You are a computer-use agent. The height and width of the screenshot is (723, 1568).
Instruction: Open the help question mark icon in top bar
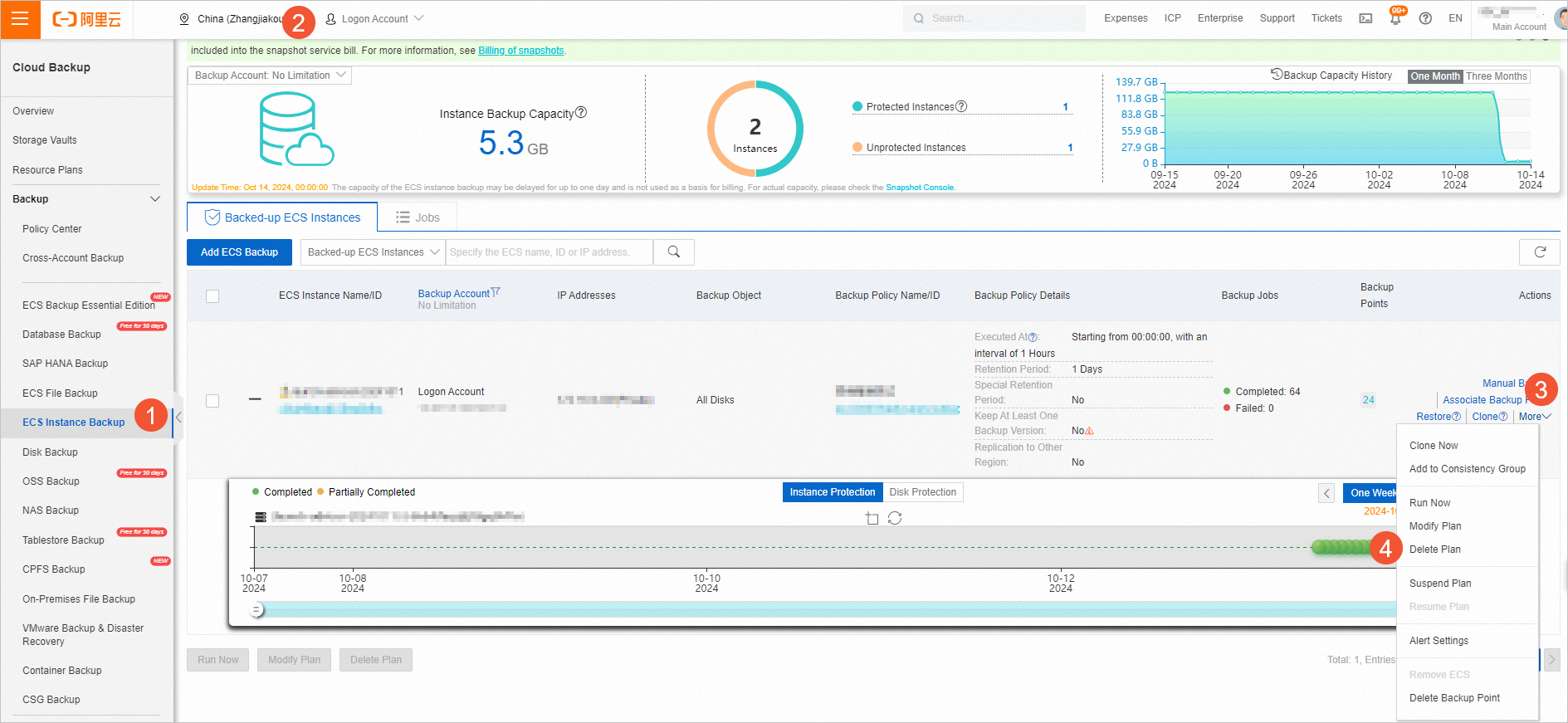click(1425, 18)
